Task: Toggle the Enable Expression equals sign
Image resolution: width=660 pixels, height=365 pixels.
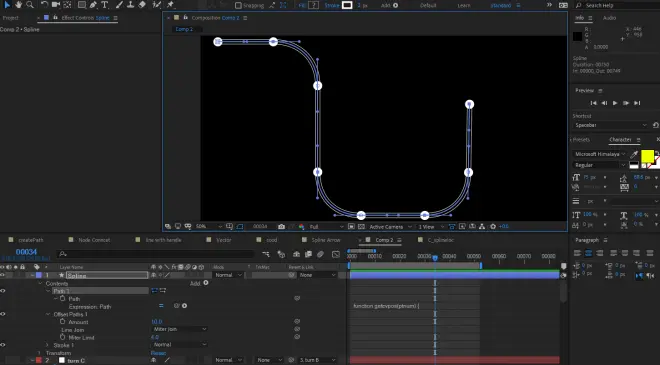Action: pyautogui.click(x=161, y=306)
